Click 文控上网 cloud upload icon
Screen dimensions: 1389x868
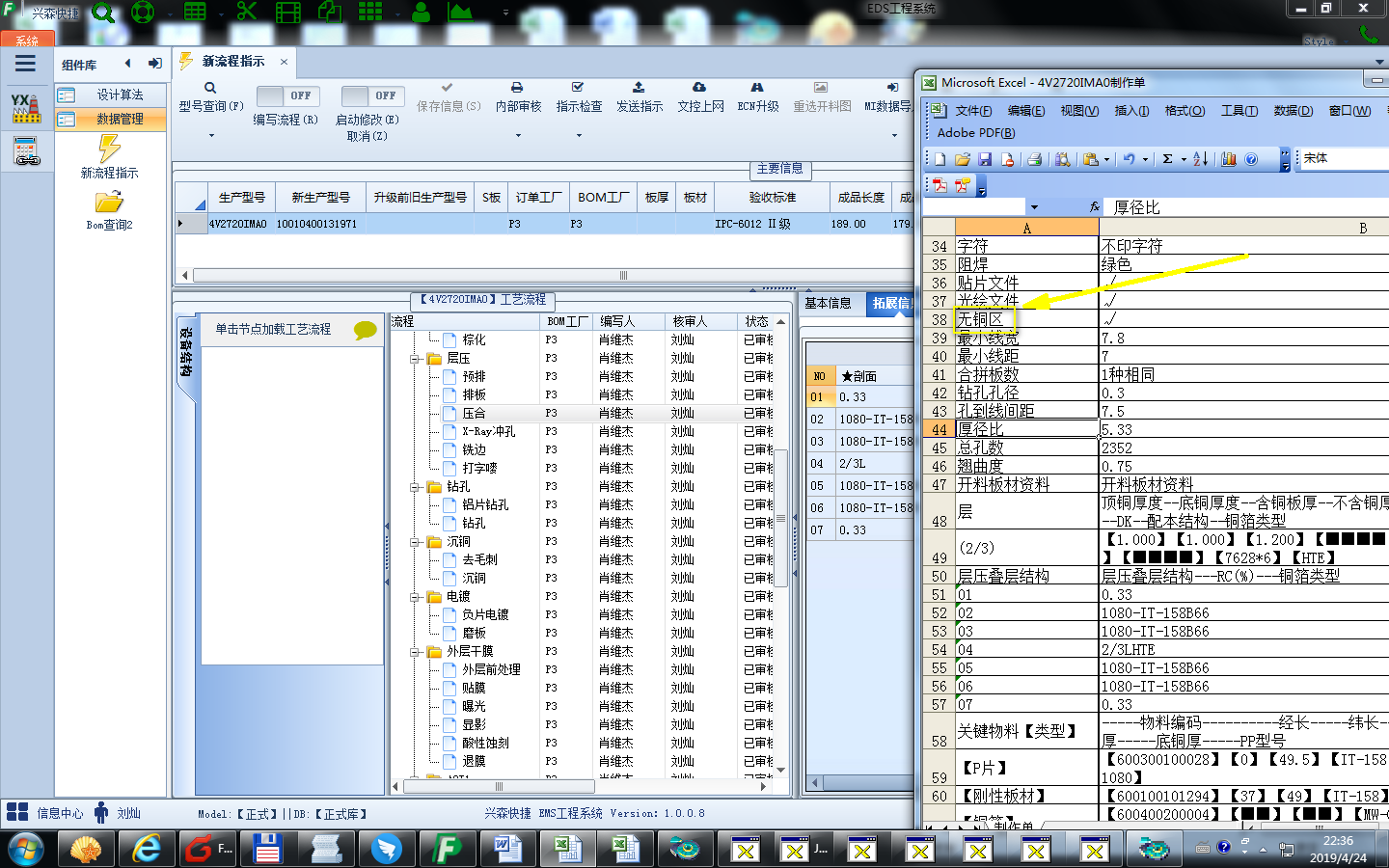tap(699, 87)
